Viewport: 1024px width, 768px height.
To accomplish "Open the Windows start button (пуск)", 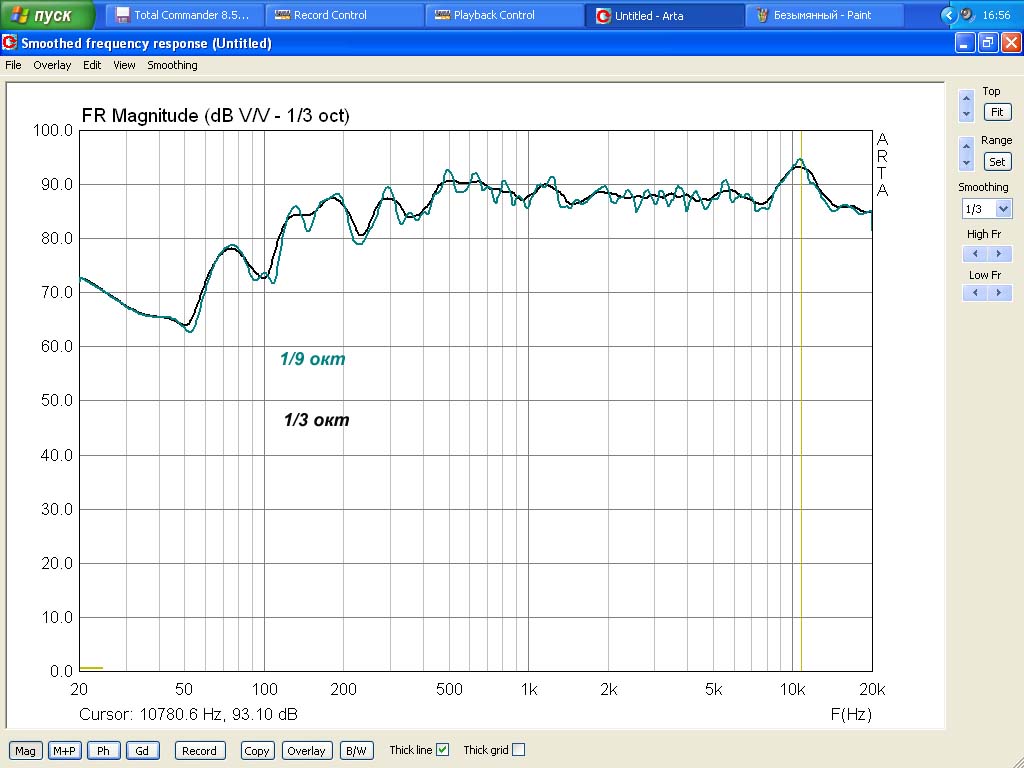I will (47, 15).
